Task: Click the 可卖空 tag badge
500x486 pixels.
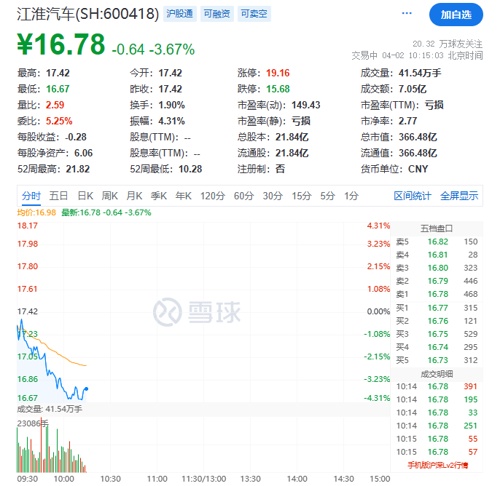Action: (254, 14)
